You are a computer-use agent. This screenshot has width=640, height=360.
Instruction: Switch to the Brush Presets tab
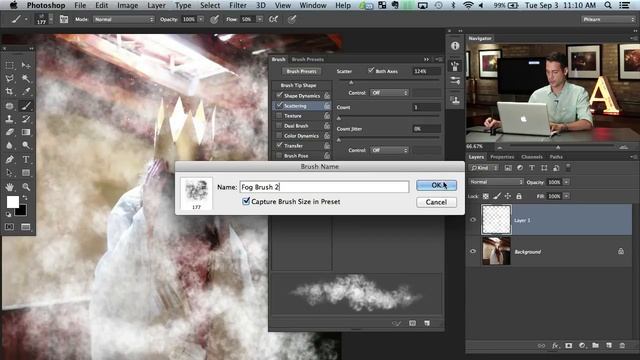click(x=307, y=59)
